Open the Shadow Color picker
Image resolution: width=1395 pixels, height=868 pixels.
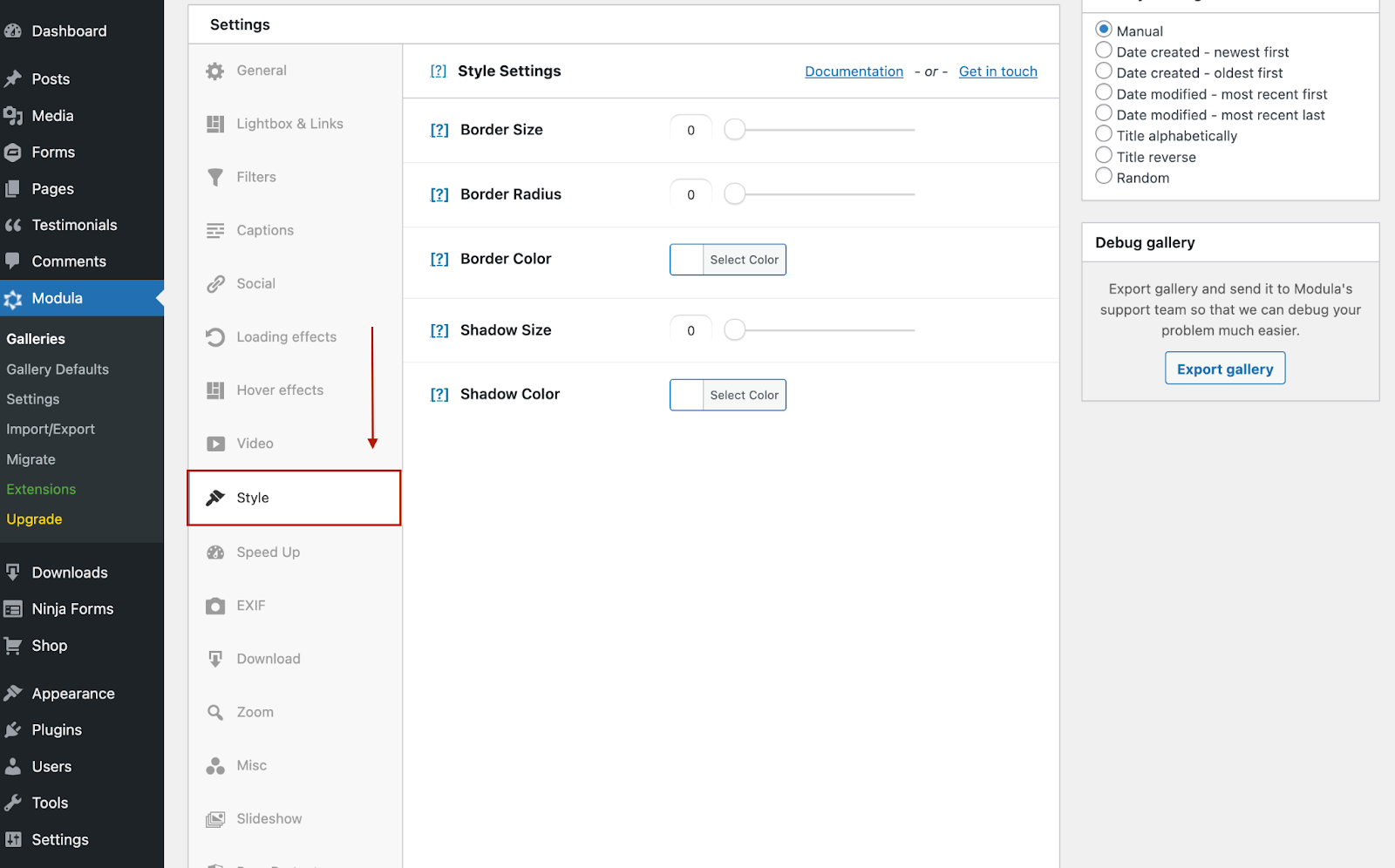728,395
